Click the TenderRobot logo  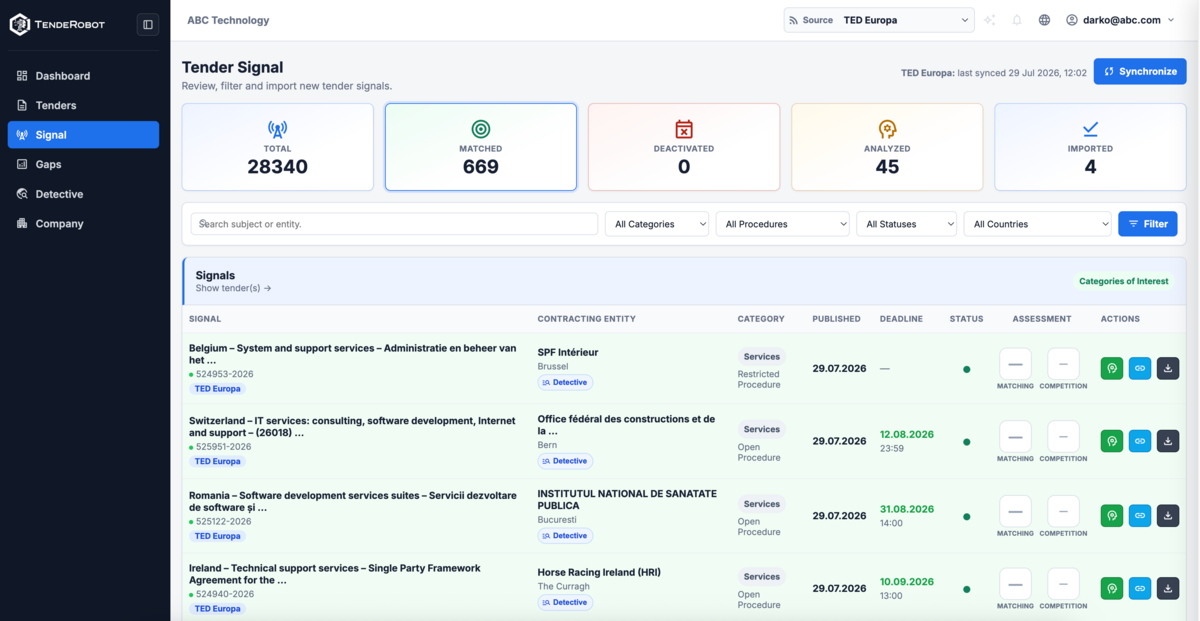[58, 24]
